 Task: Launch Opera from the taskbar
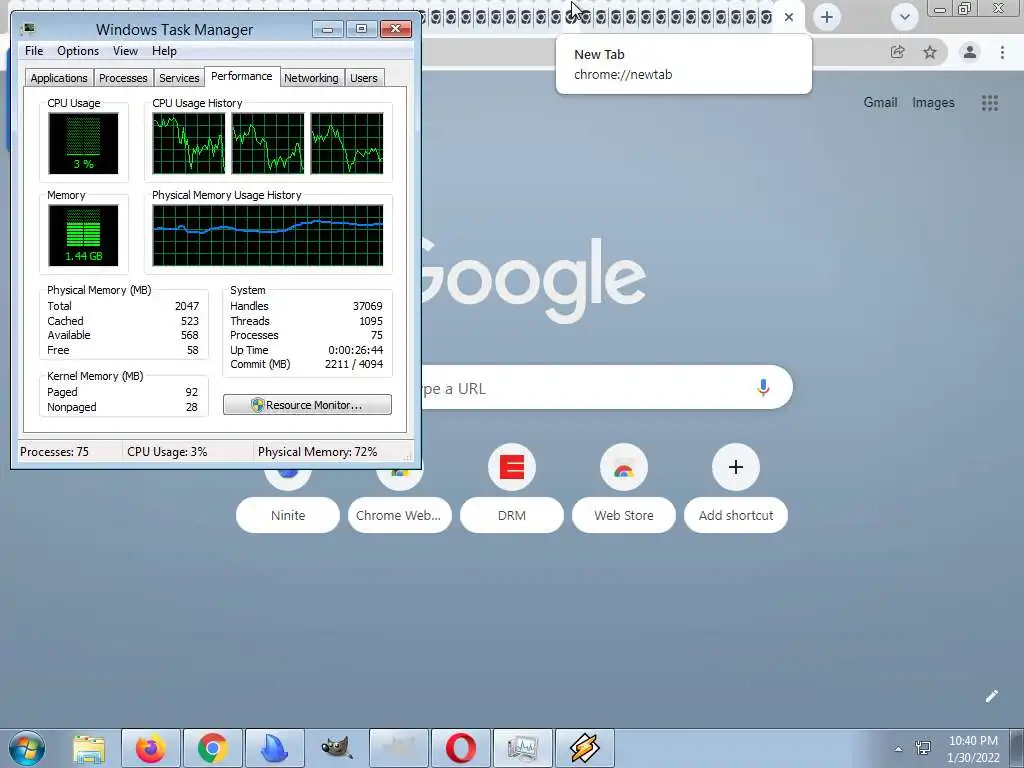(460, 748)
